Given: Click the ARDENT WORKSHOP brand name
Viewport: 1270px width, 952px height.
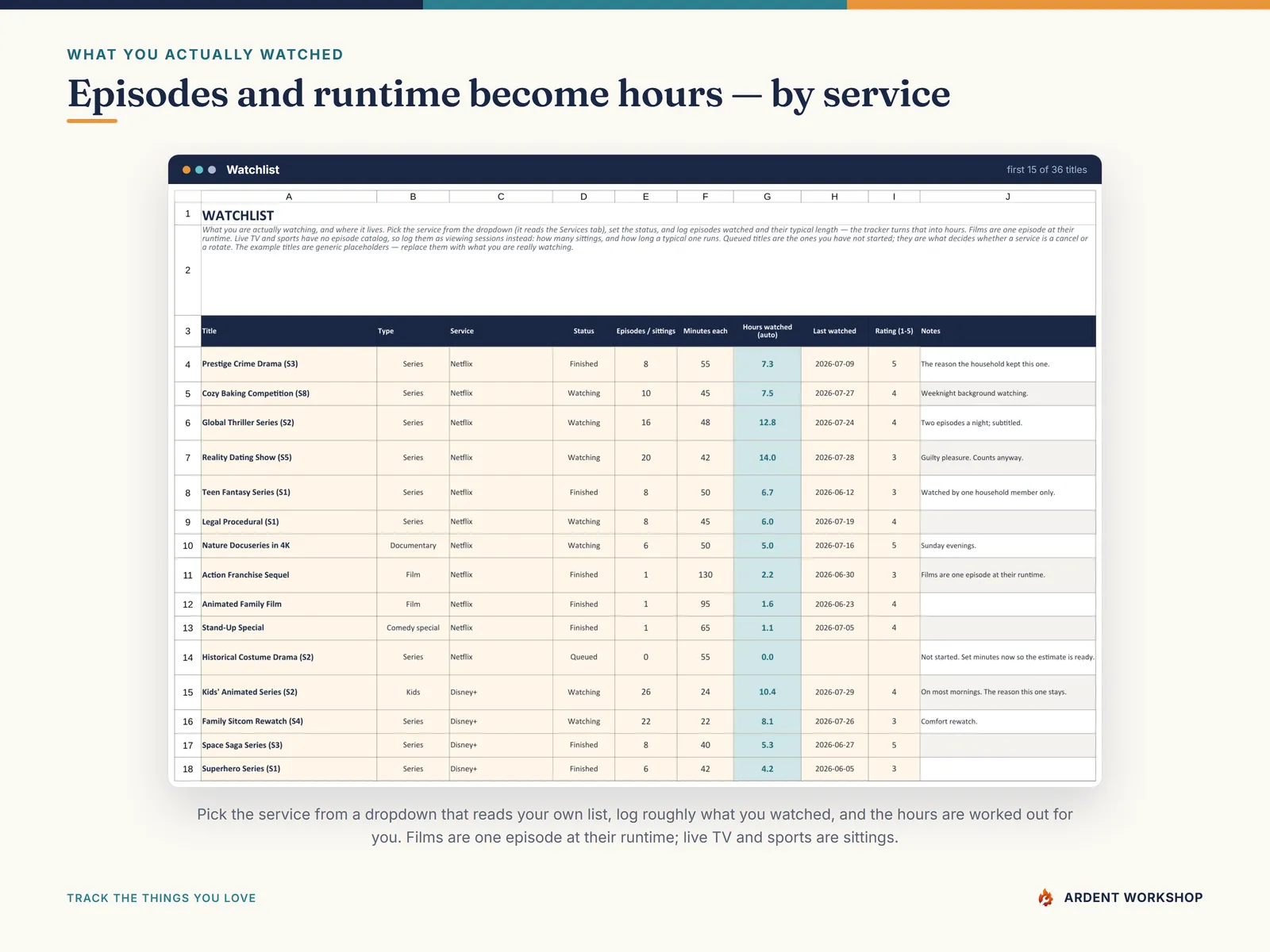Looking at the screenshot, I should coord(1133,897).
